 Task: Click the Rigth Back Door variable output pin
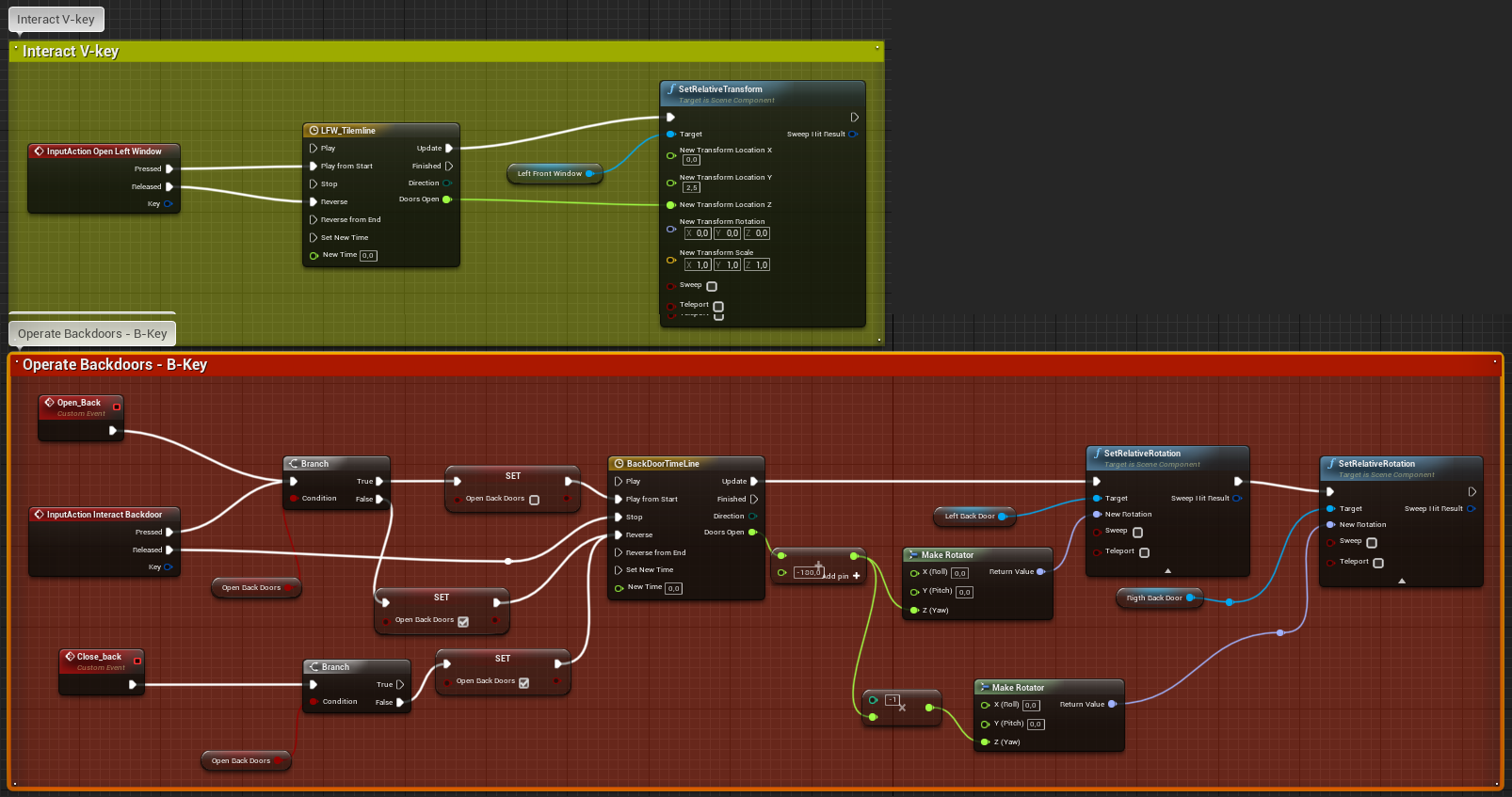point(1190,598)
